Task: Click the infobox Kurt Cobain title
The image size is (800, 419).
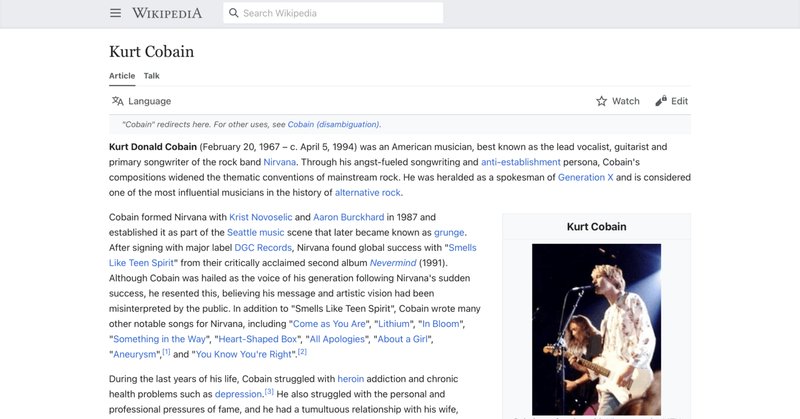Action: 596,227
